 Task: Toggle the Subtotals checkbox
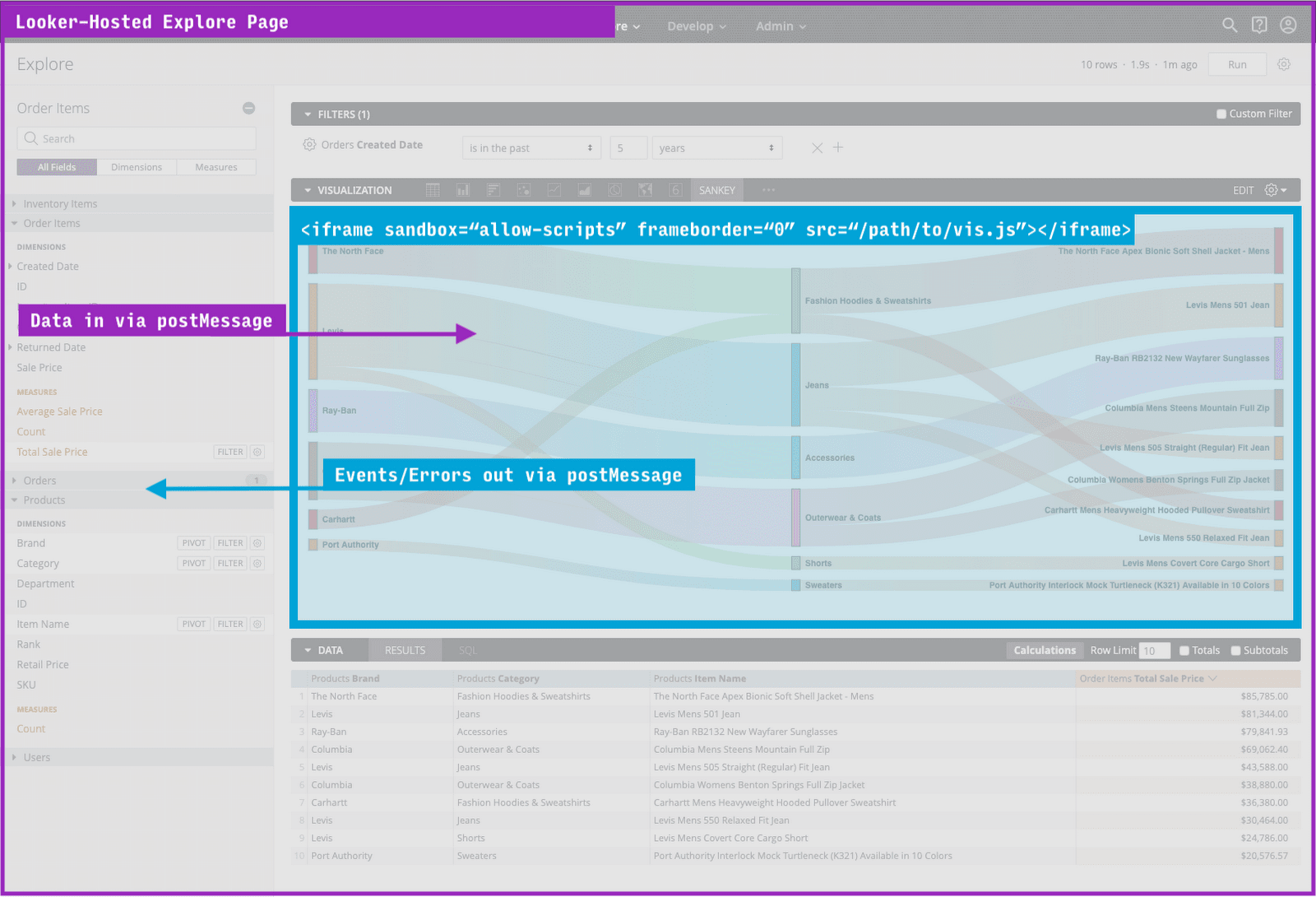(x=1235, y=650)
